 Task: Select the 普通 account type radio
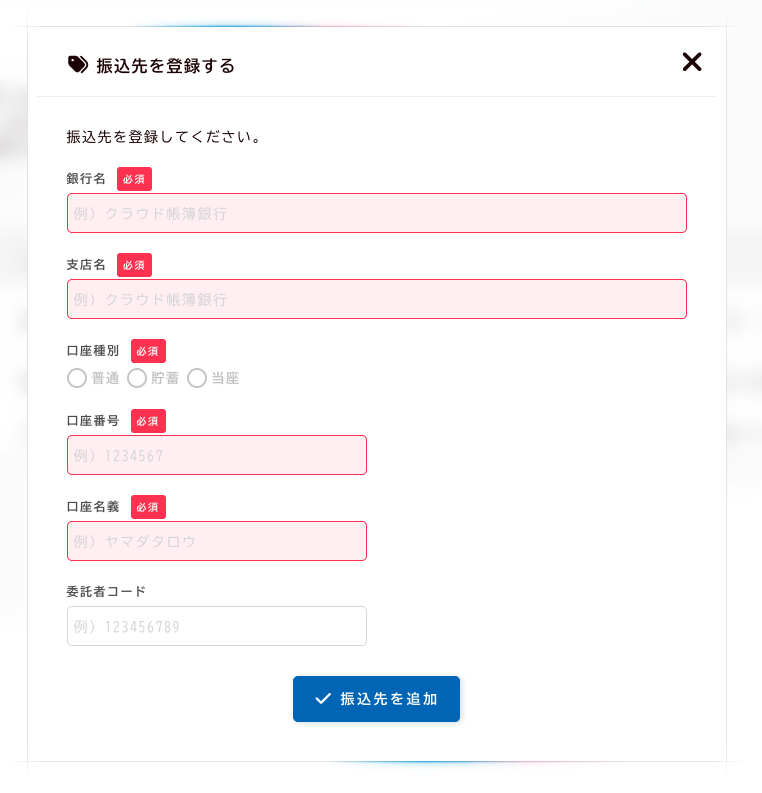[x=77, y=378]
